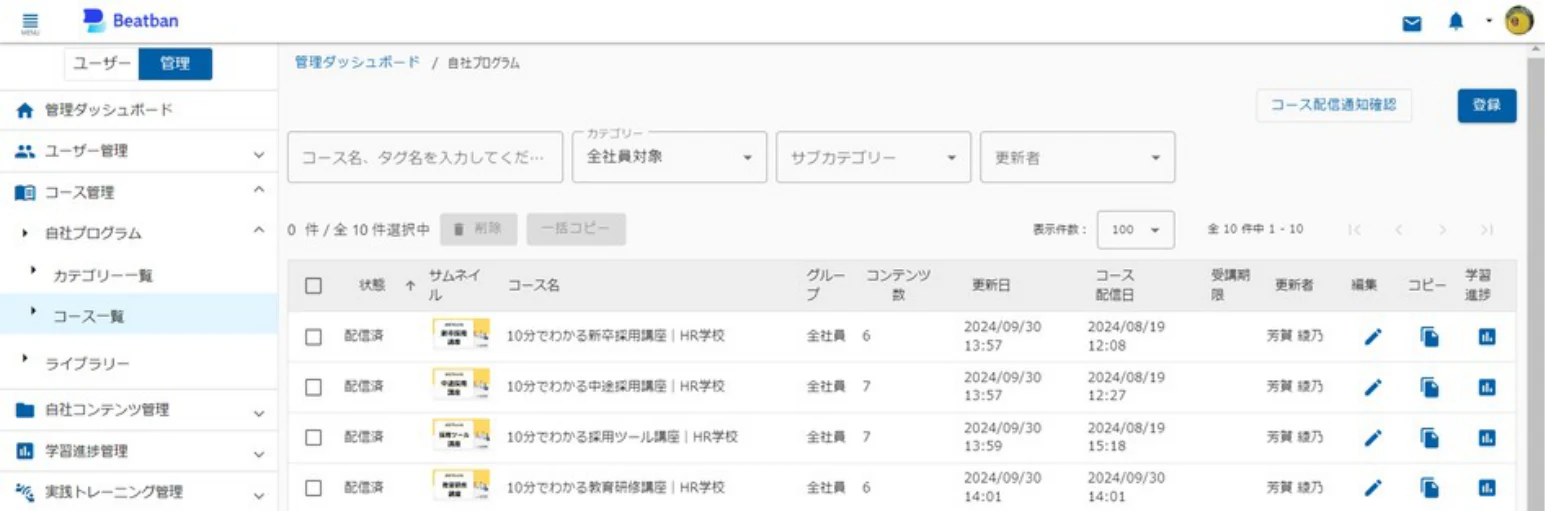Go to the previous page of results
The width and height of the screenshot is (1545, 511).
(1399, 230)
